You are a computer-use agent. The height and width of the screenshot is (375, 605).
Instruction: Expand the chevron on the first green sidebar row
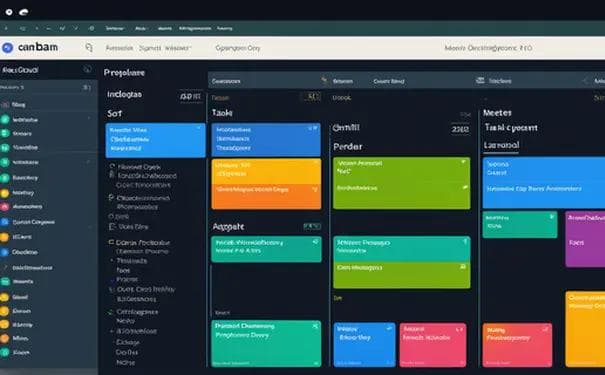tap(89, 118)
